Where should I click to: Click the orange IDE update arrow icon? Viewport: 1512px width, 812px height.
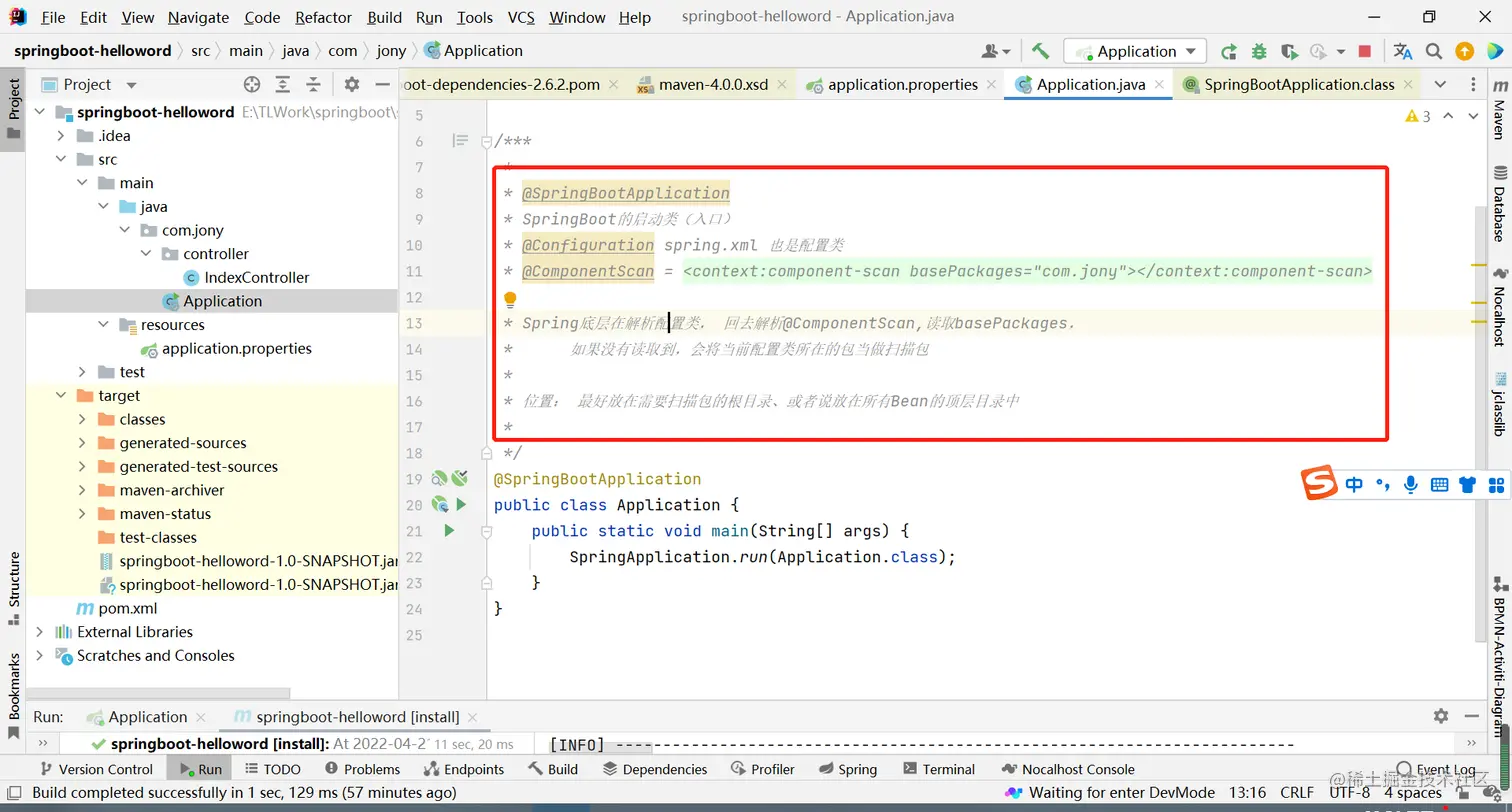pos(1465,51)
